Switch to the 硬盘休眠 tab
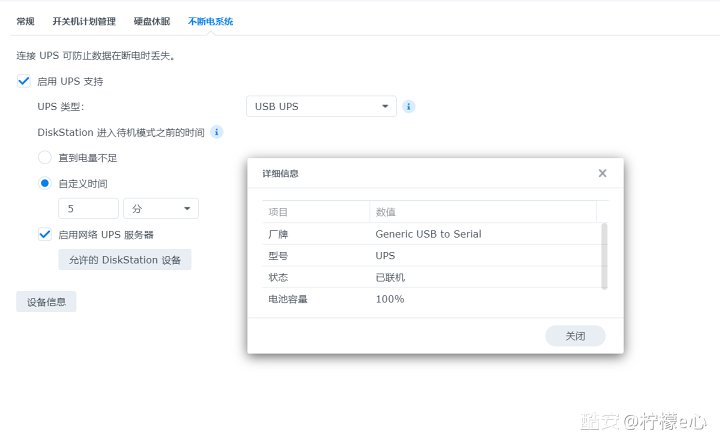This screenshot has width=720, height=445. (152, 21)
